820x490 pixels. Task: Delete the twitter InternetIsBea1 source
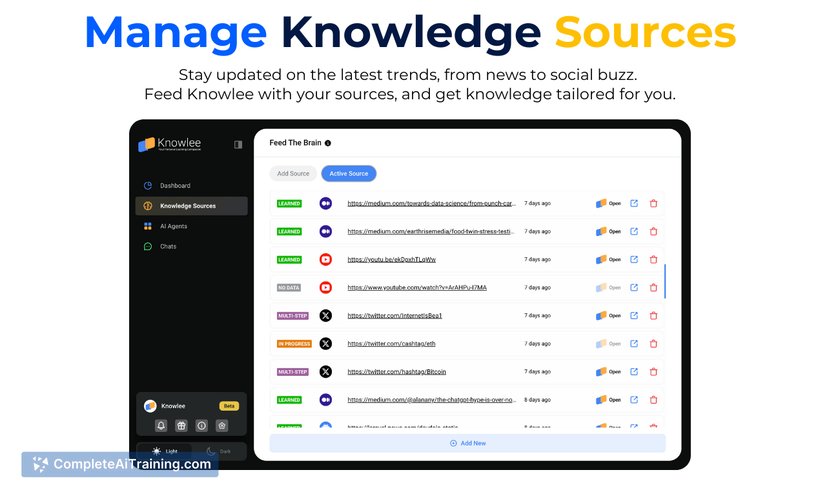click(653, 316)
